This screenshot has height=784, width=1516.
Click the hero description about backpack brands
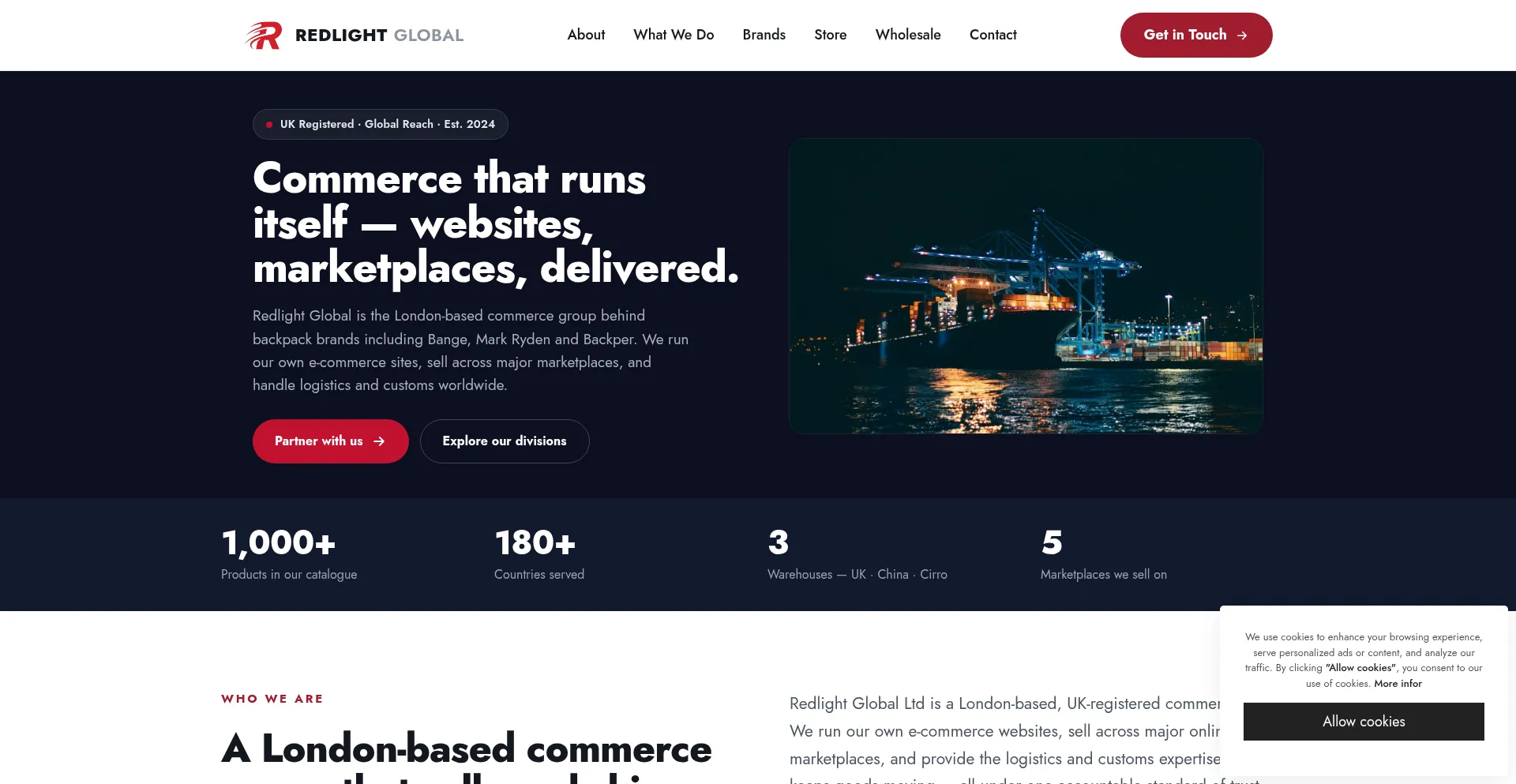(x=471, y=351)
